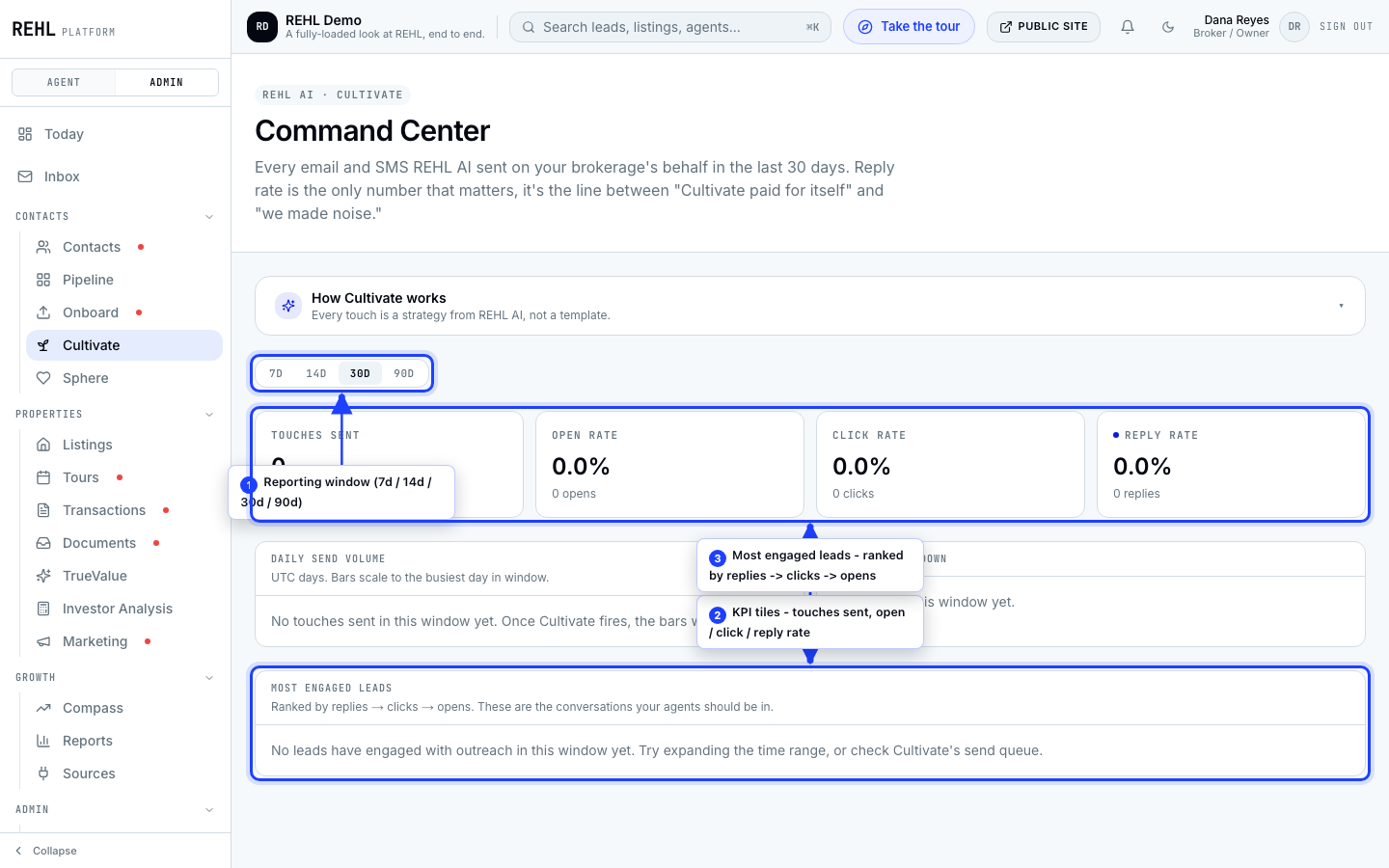The image size is (1389, 868).
Task: Open the Sources plug icon
Action: click(43, 773)
